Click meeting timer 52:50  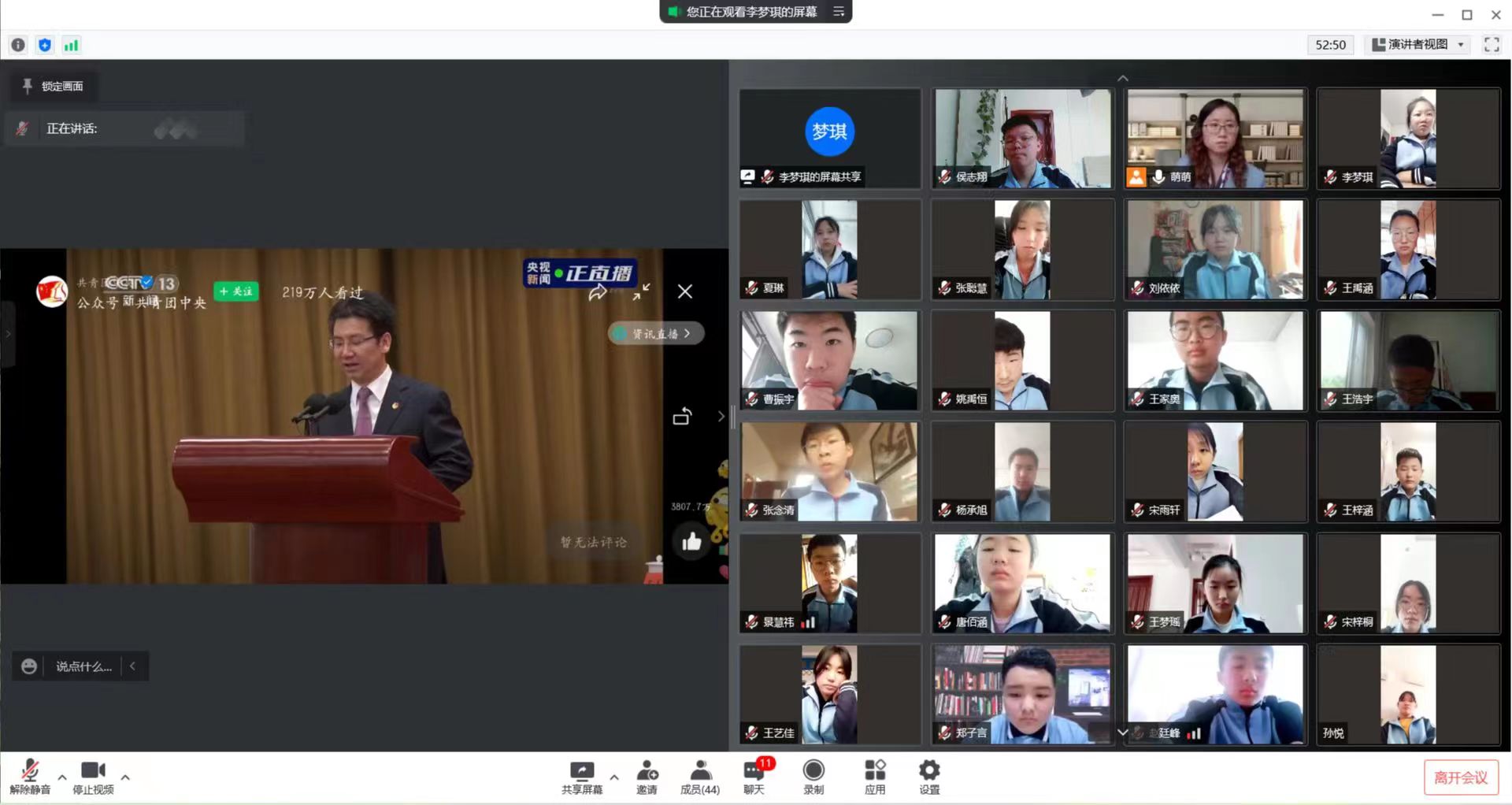click(1330, 45)
